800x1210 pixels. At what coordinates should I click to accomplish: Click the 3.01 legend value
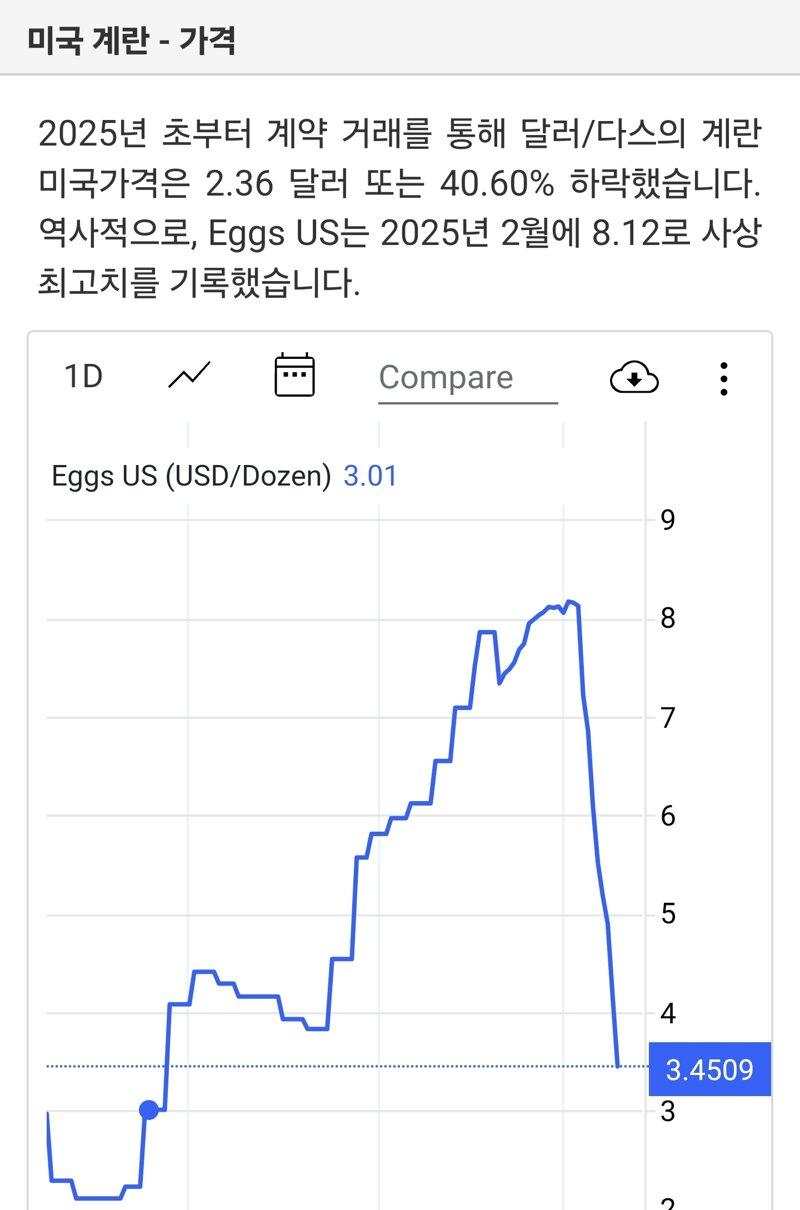click(x=370, y=476)
